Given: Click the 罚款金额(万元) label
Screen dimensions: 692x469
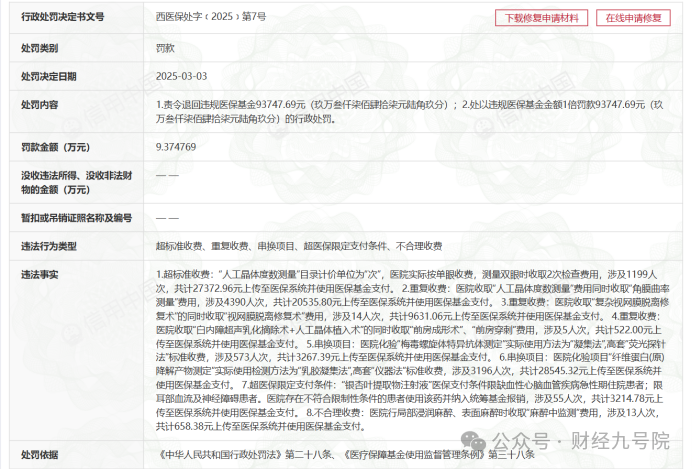Looking at the screenshot, I should click(x=56, y=147).
